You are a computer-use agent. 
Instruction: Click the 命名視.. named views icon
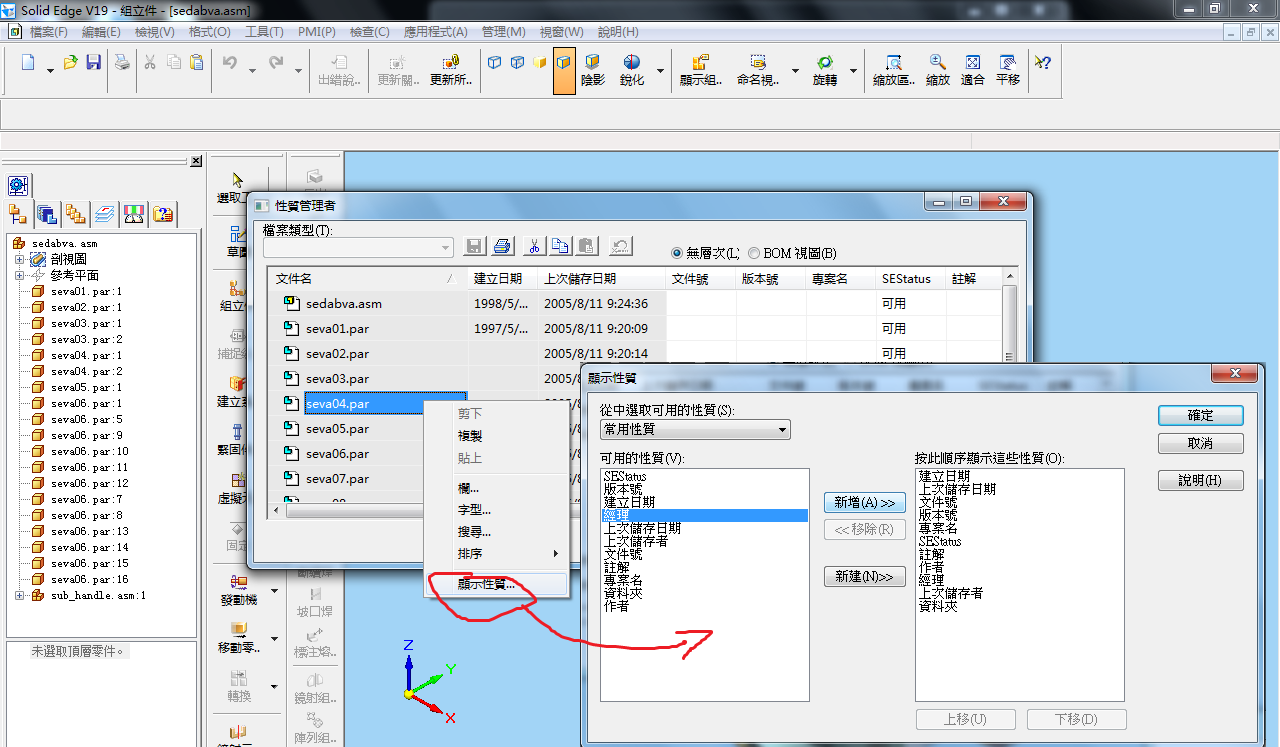click(x=758, y=70)
